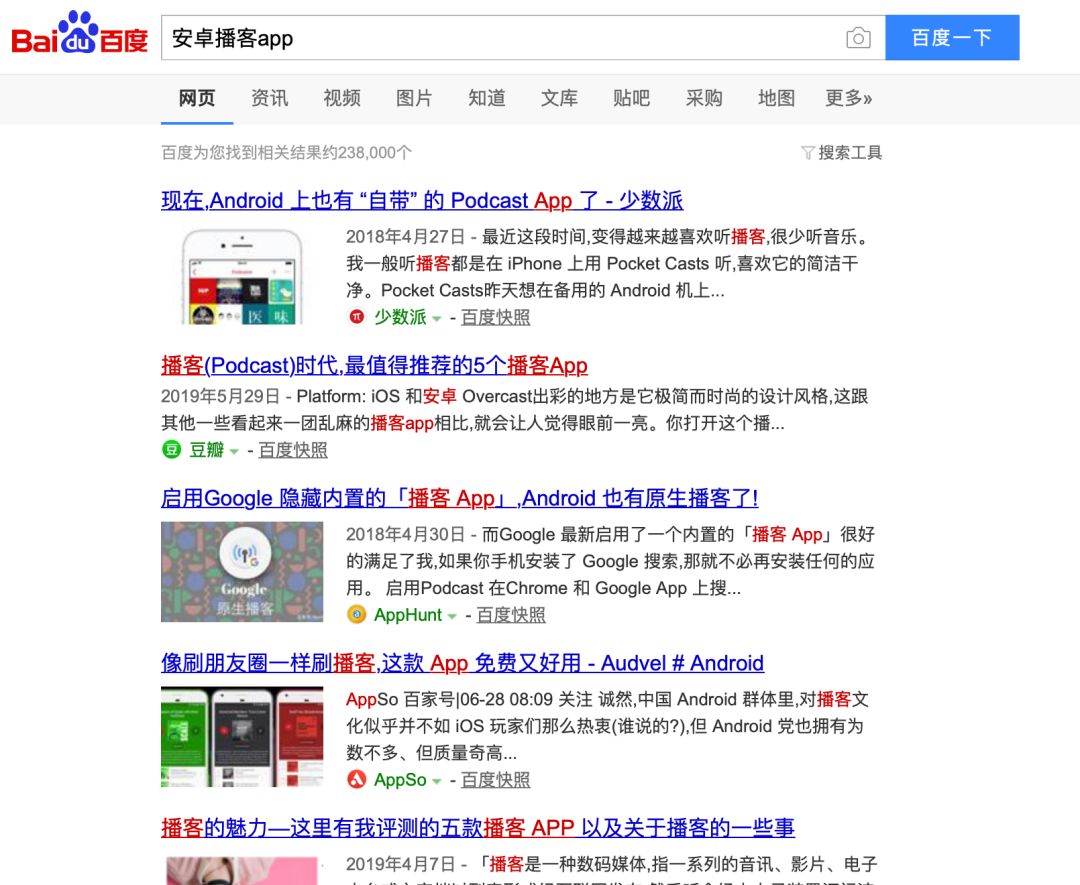Click the AppHunt source icon

coord(356,614)
